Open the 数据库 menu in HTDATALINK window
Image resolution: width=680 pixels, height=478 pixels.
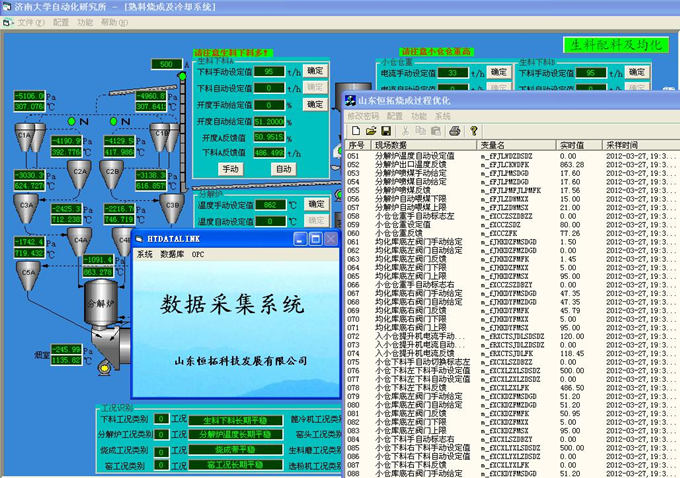[x=172, y=255]
